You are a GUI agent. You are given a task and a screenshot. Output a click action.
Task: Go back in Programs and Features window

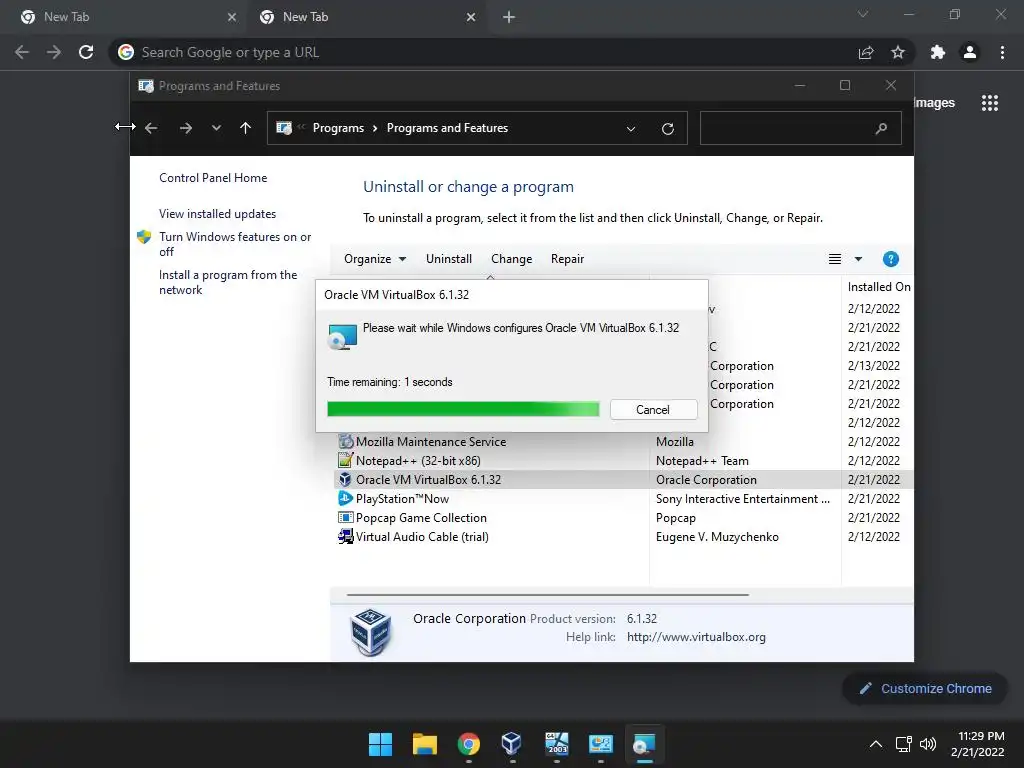coord(151,128)
